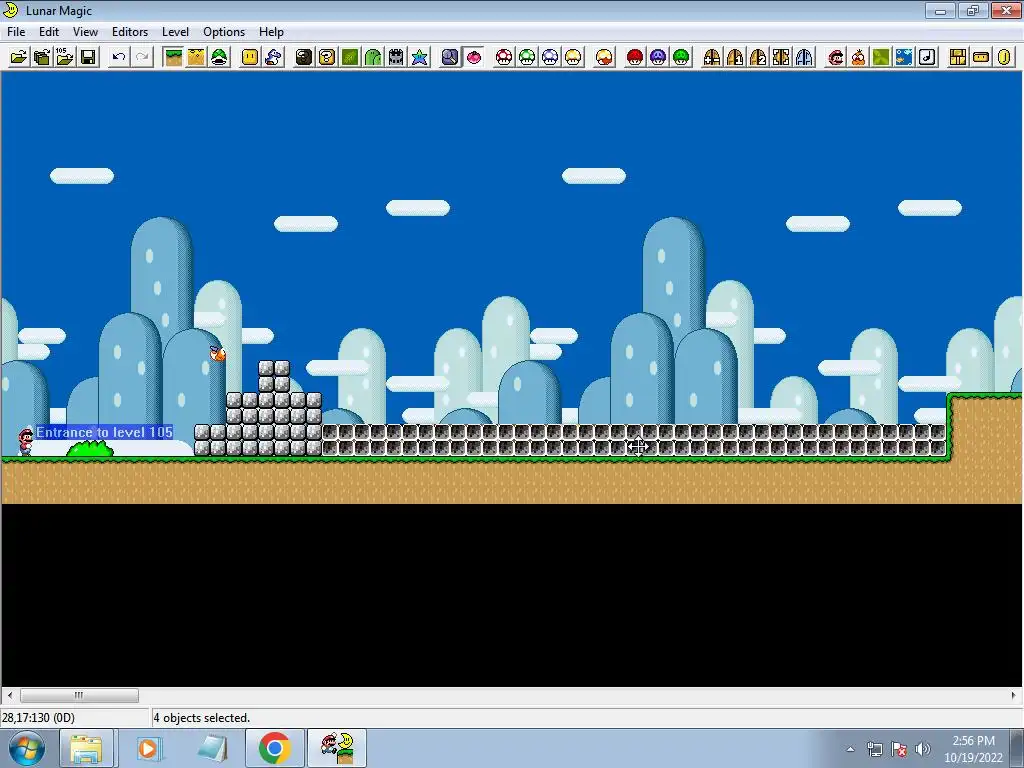Click the magnifying glass icon

[x=450, y=57]
